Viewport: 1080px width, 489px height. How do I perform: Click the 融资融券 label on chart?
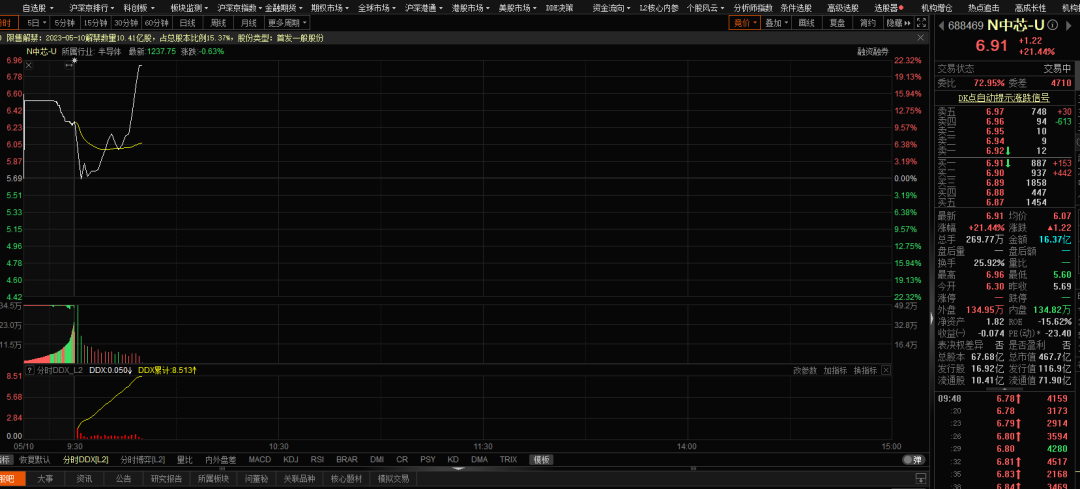(x=873, y=52)
